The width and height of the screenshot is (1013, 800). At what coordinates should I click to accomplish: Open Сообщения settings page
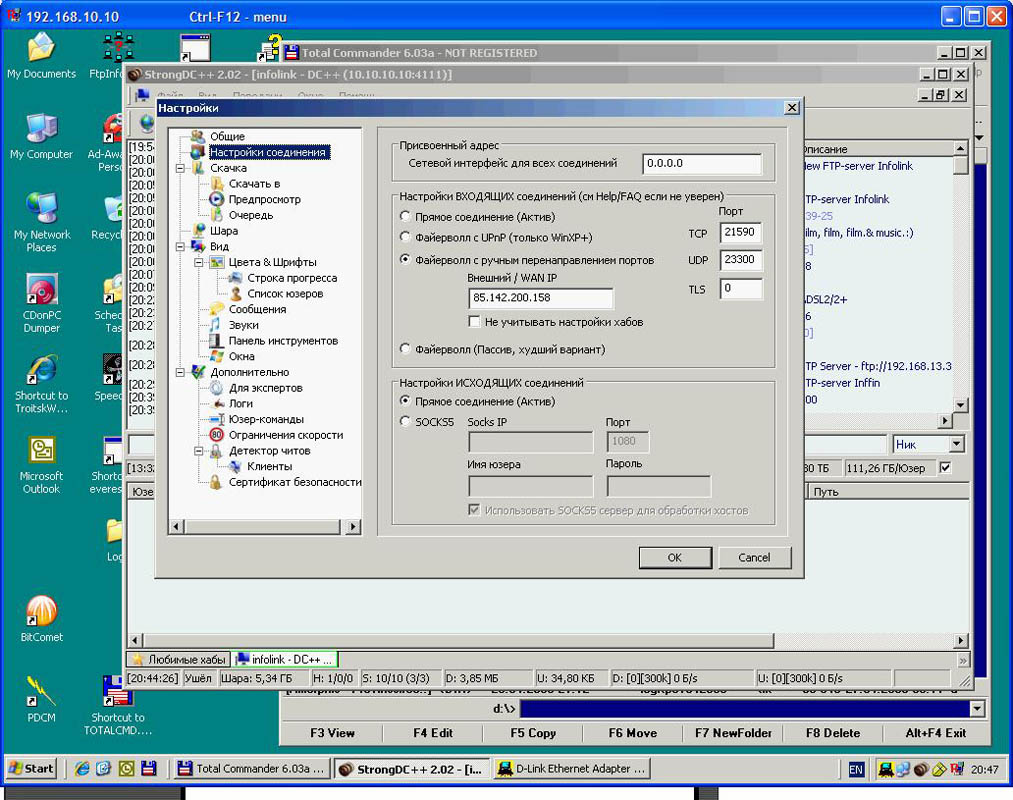(257, 310)
